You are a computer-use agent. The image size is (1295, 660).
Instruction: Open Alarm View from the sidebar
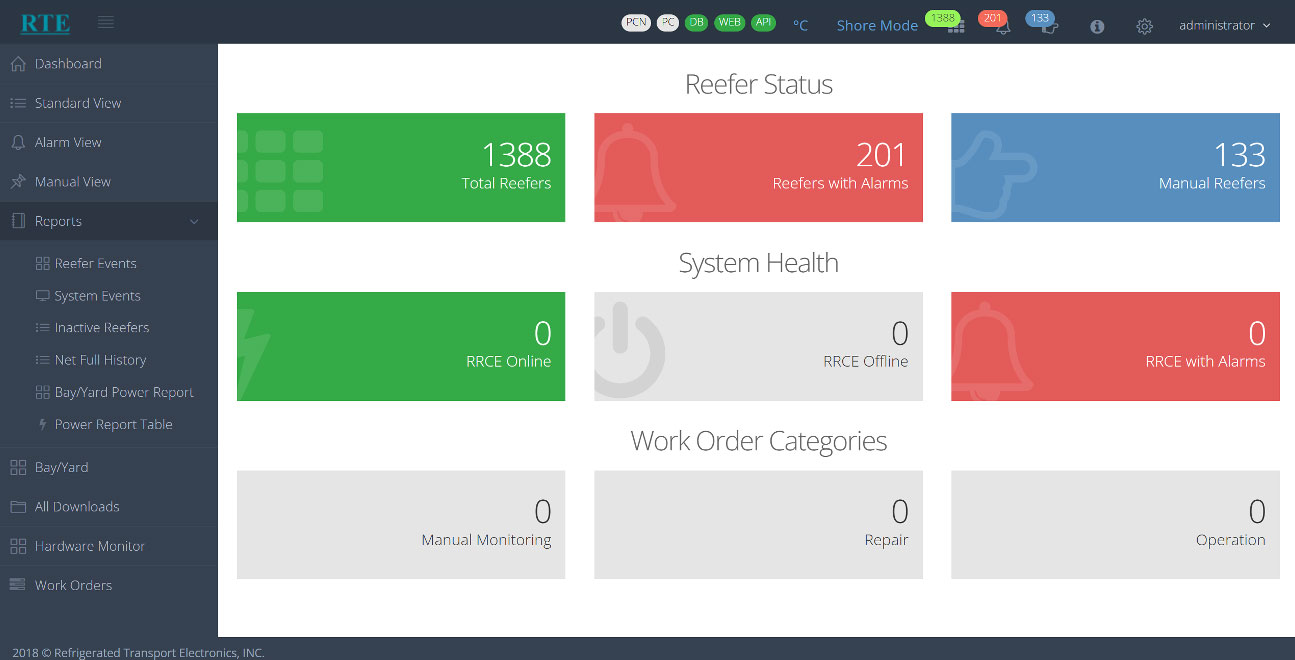click(68, 143)
